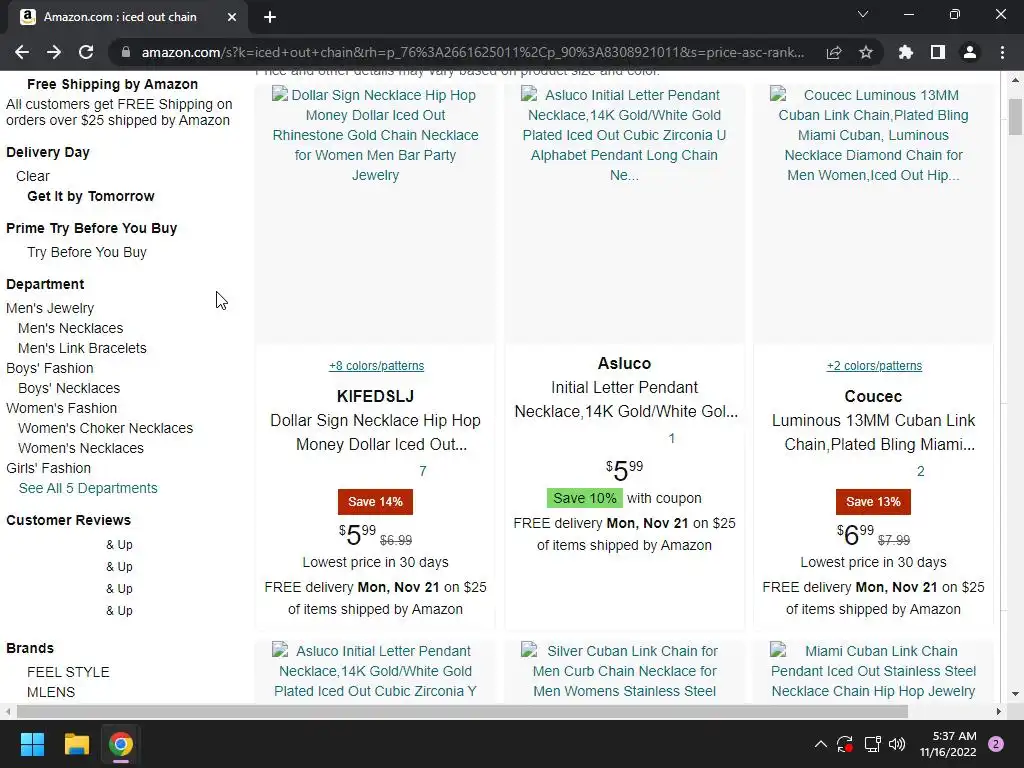Focus the address bar URL
The width and height of the screenshot is (1024, 768).
pos(472,52)
